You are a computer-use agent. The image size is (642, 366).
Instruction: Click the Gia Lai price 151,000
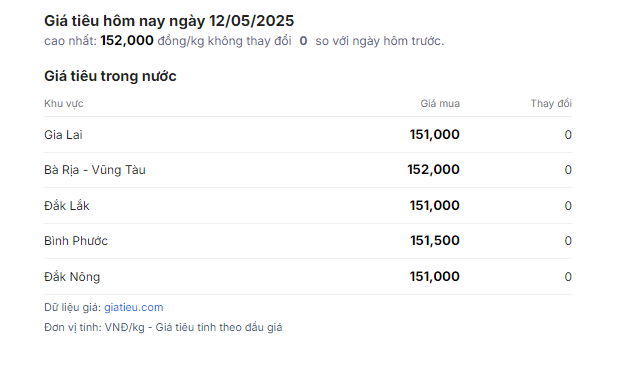(435, 135)
